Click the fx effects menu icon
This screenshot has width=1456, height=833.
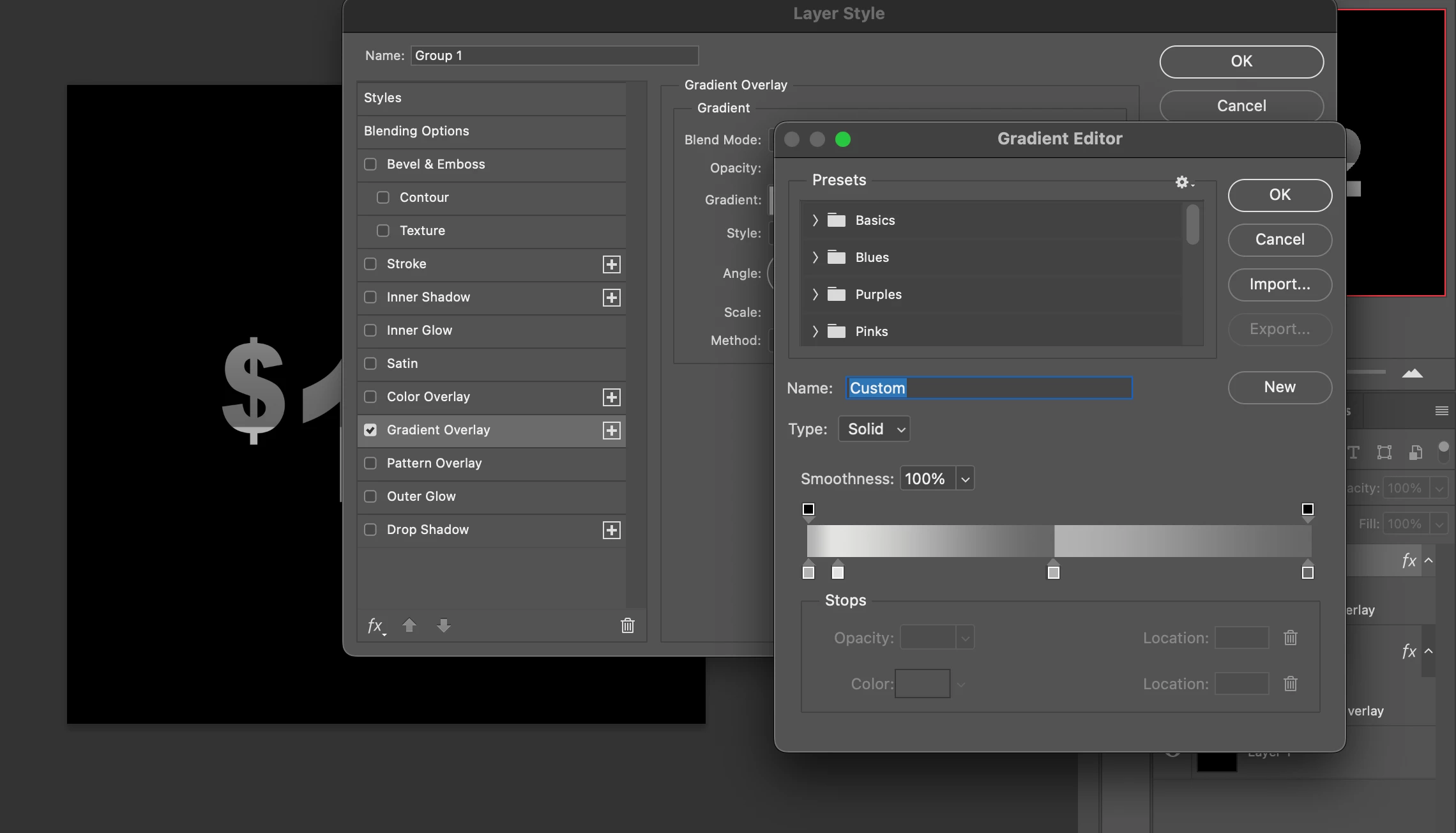(x=376, y=626)
